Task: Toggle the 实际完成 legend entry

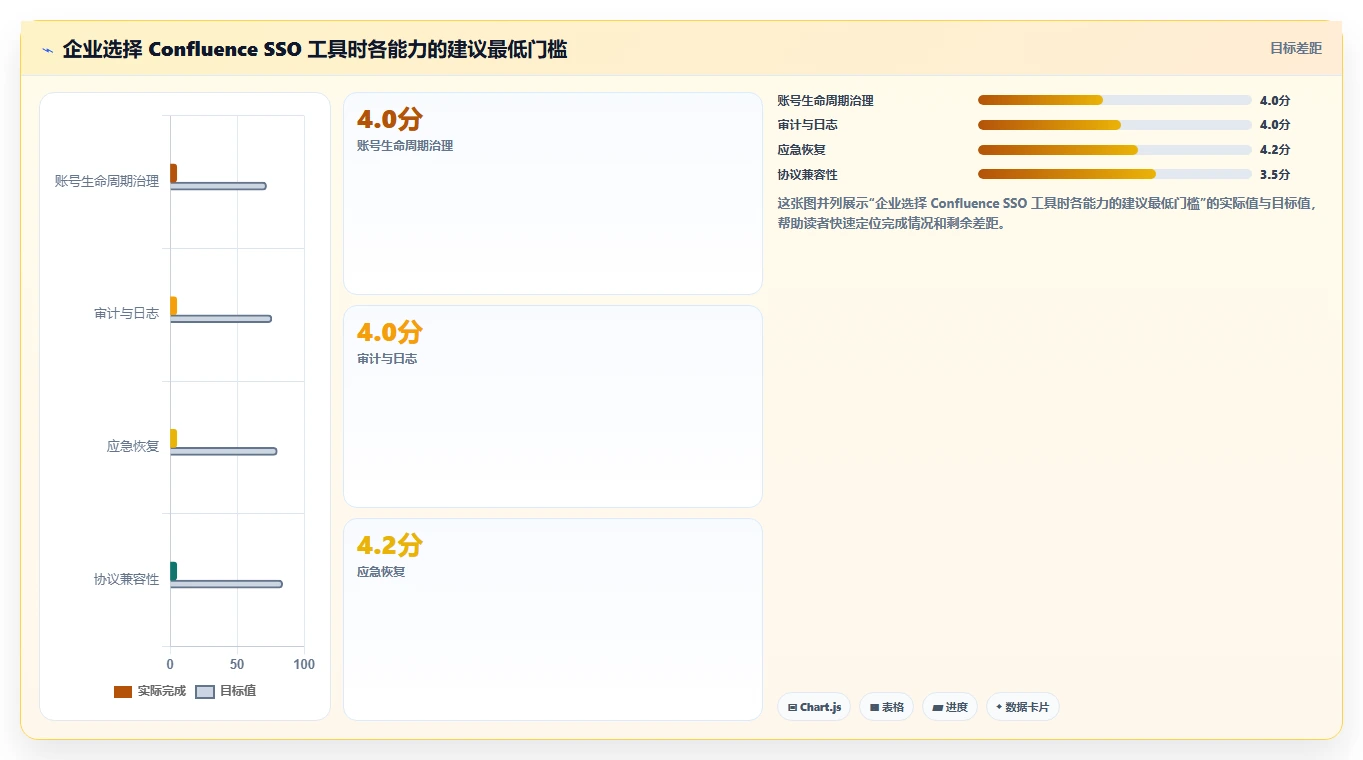Action: [150, 691]
